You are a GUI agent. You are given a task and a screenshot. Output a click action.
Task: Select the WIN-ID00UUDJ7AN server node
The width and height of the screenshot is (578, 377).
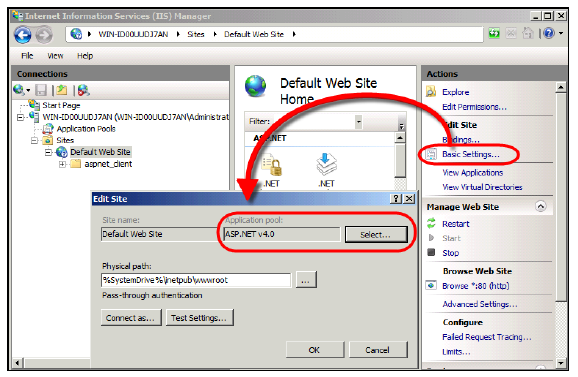coord(135,117)
